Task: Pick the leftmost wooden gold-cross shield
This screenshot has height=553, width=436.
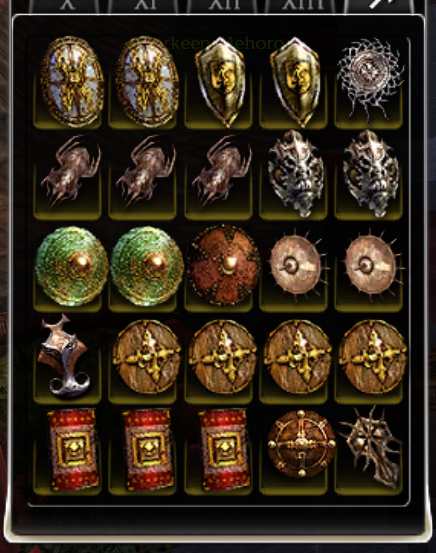Action: coord(147,357)
